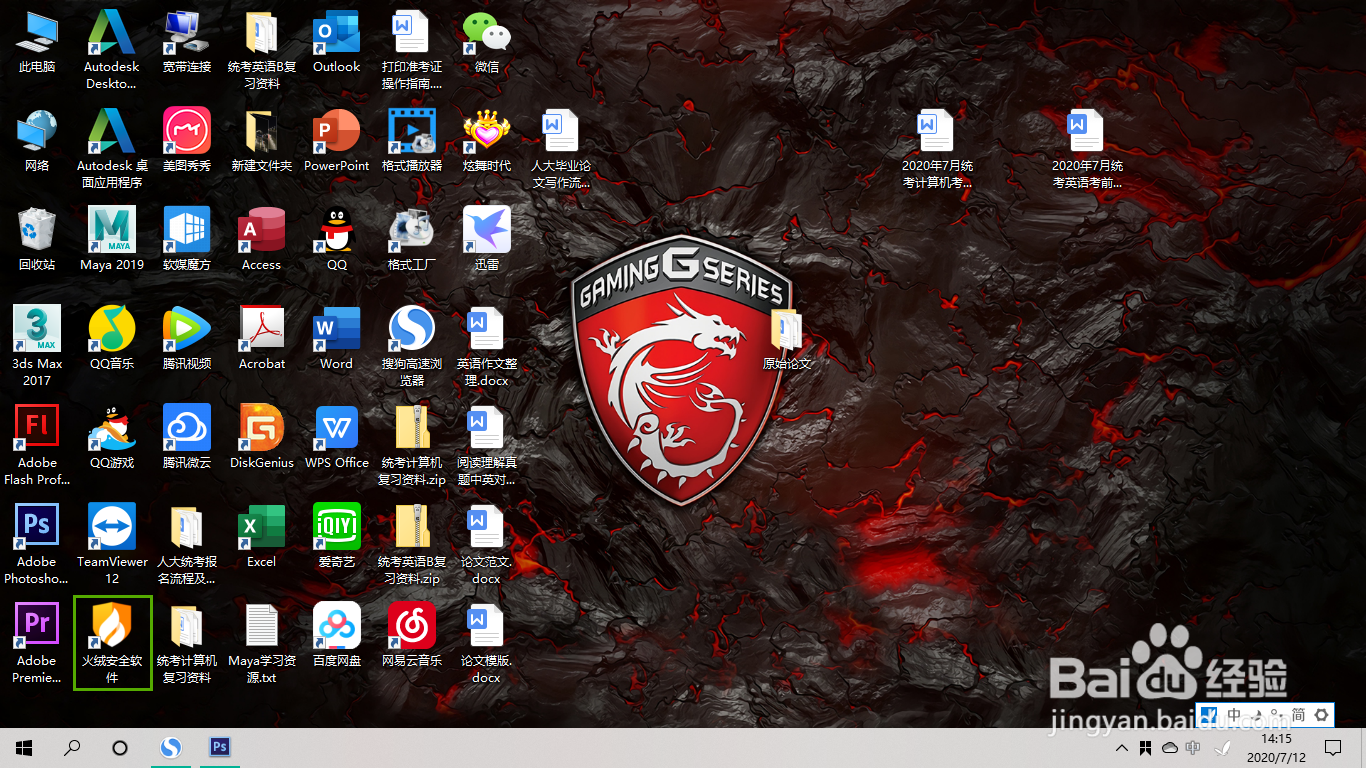
Task: Open taskbar search magnifier
Action: (72, 747)
